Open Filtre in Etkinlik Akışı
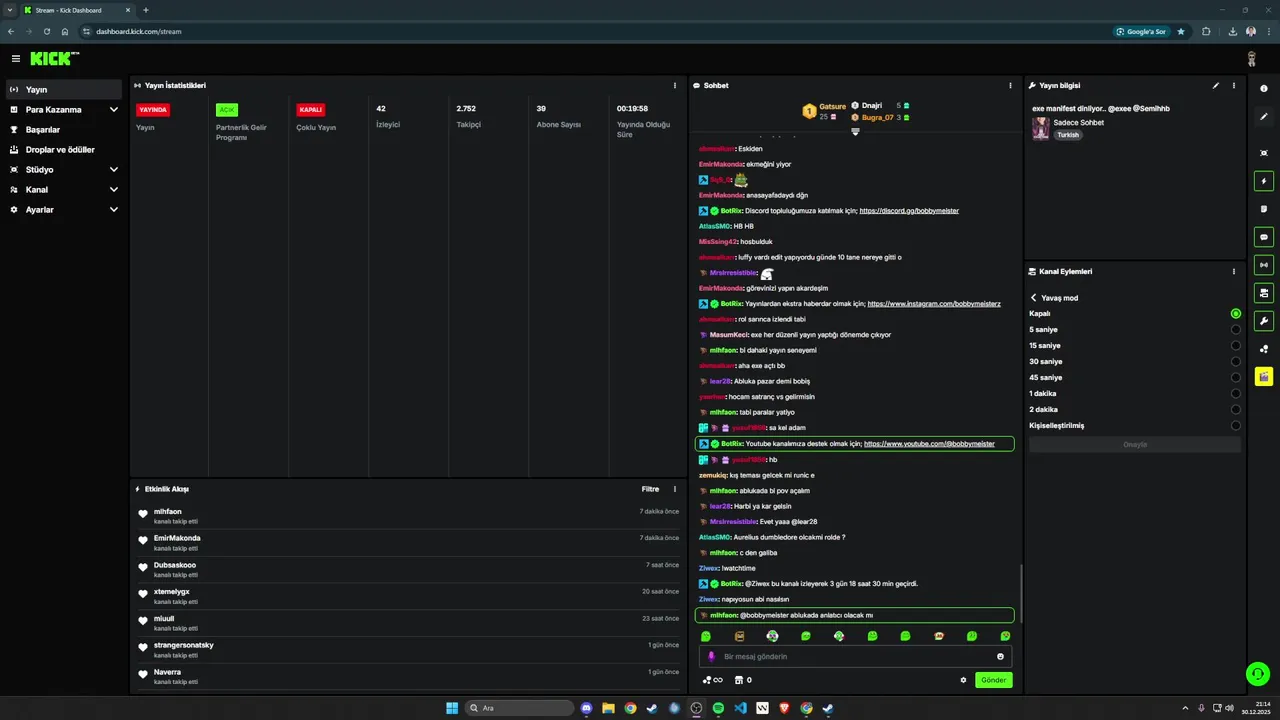 650,489
